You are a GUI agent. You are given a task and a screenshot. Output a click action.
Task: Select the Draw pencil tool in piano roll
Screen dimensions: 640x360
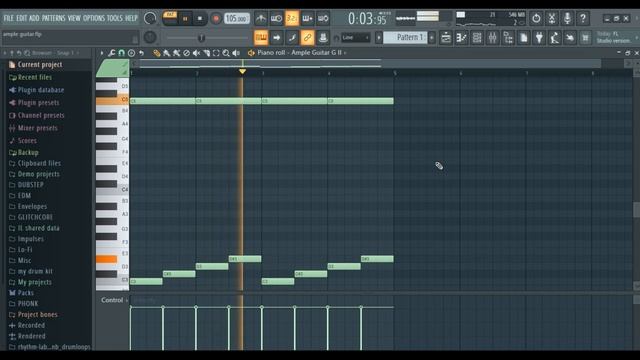pyautogui.click(x=156, y=53)
